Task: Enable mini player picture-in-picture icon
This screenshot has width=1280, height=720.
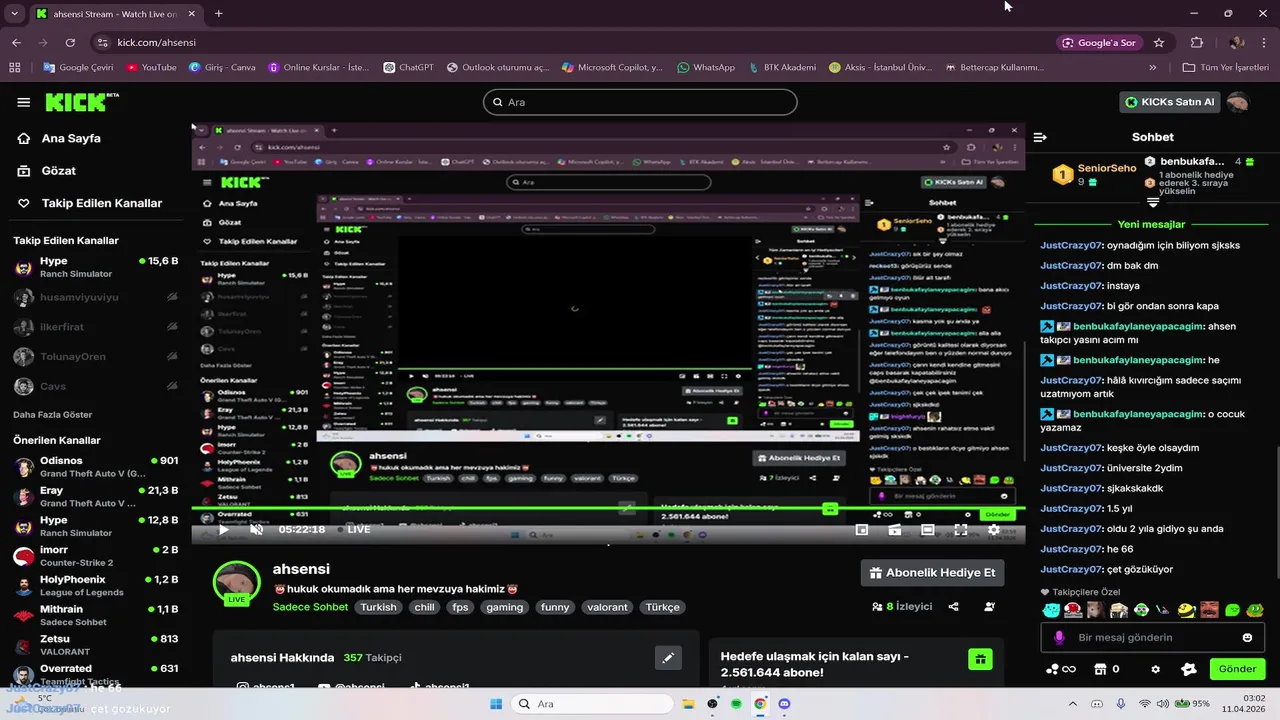Action: pos(861,530)
